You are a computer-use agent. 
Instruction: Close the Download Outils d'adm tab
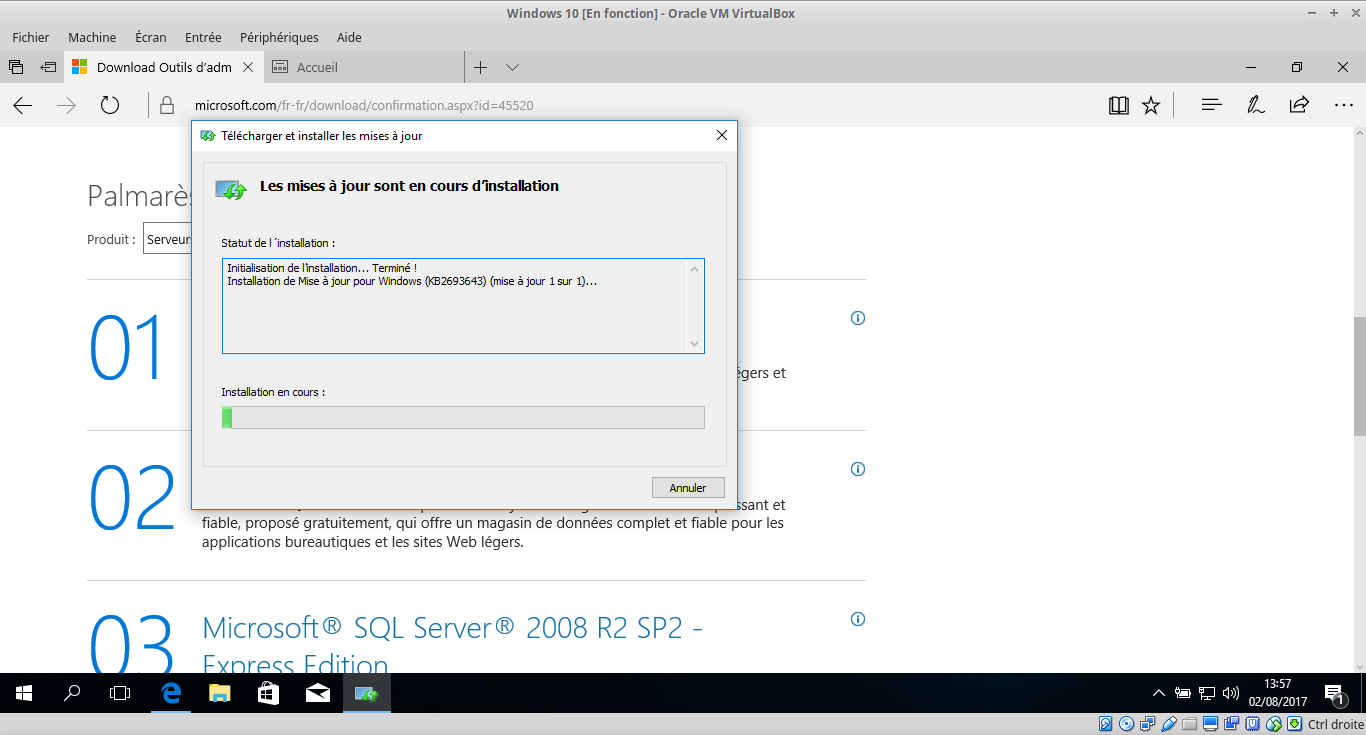click(248, 67)
